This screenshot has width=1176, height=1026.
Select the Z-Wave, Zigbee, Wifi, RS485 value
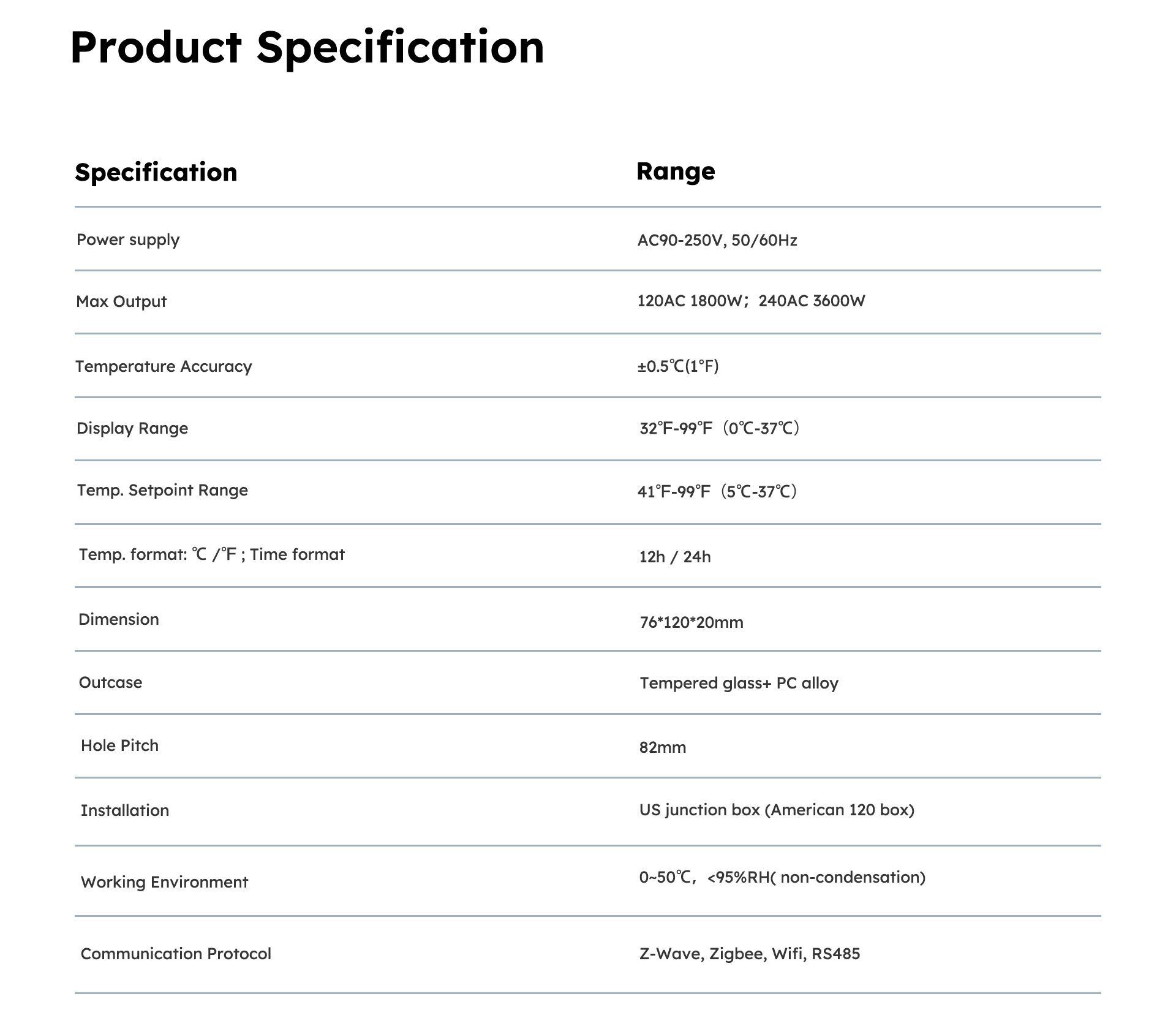tap(750, 954)
